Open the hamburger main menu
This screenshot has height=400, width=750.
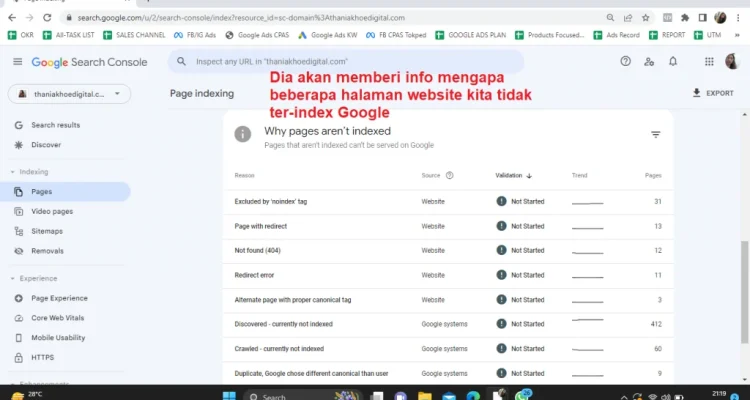[18, 62]
